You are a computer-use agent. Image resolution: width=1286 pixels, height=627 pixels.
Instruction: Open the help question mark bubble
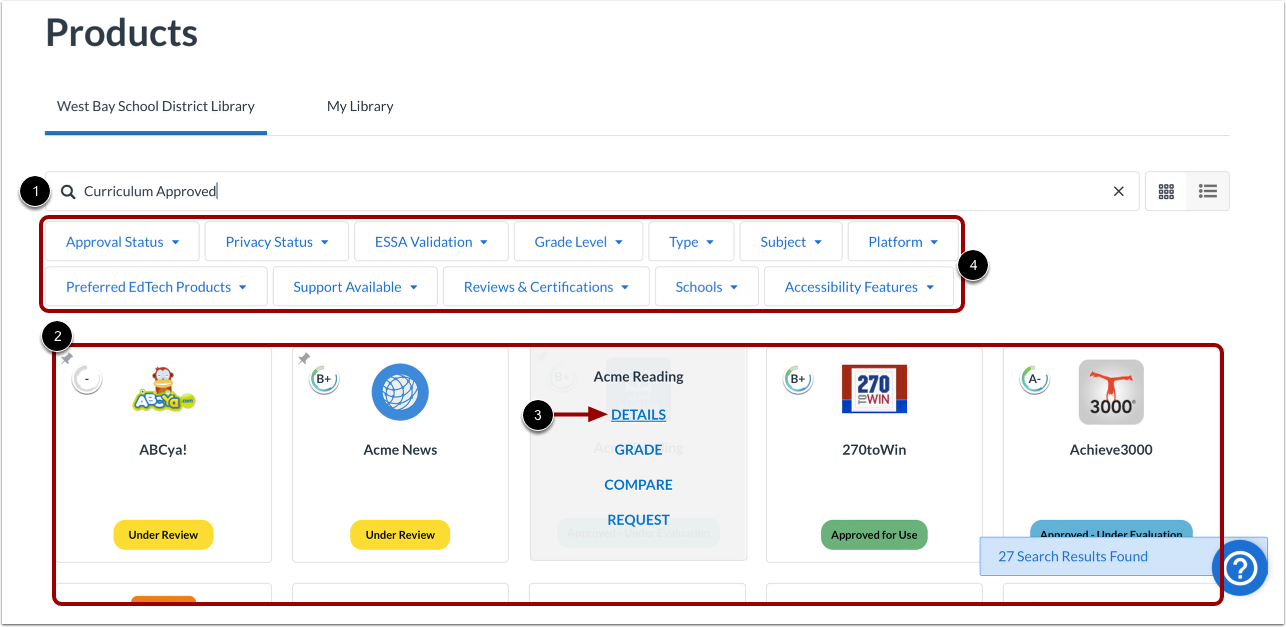1240,567
